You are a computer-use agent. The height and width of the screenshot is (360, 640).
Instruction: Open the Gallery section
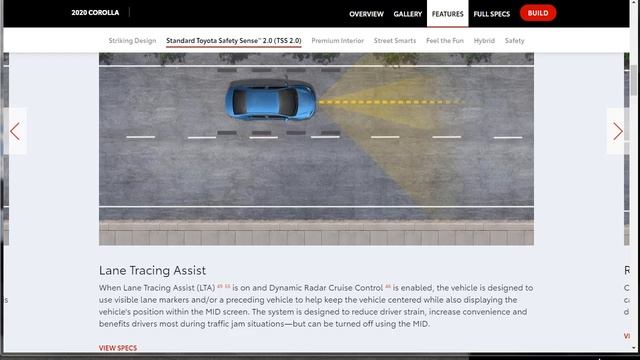pos(407,14)
